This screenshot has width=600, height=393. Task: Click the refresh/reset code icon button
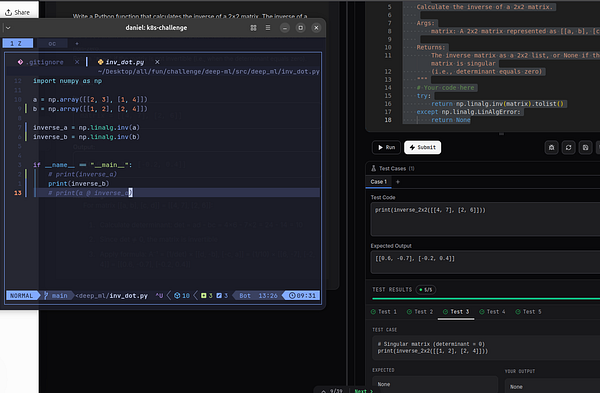pos(568,147)
